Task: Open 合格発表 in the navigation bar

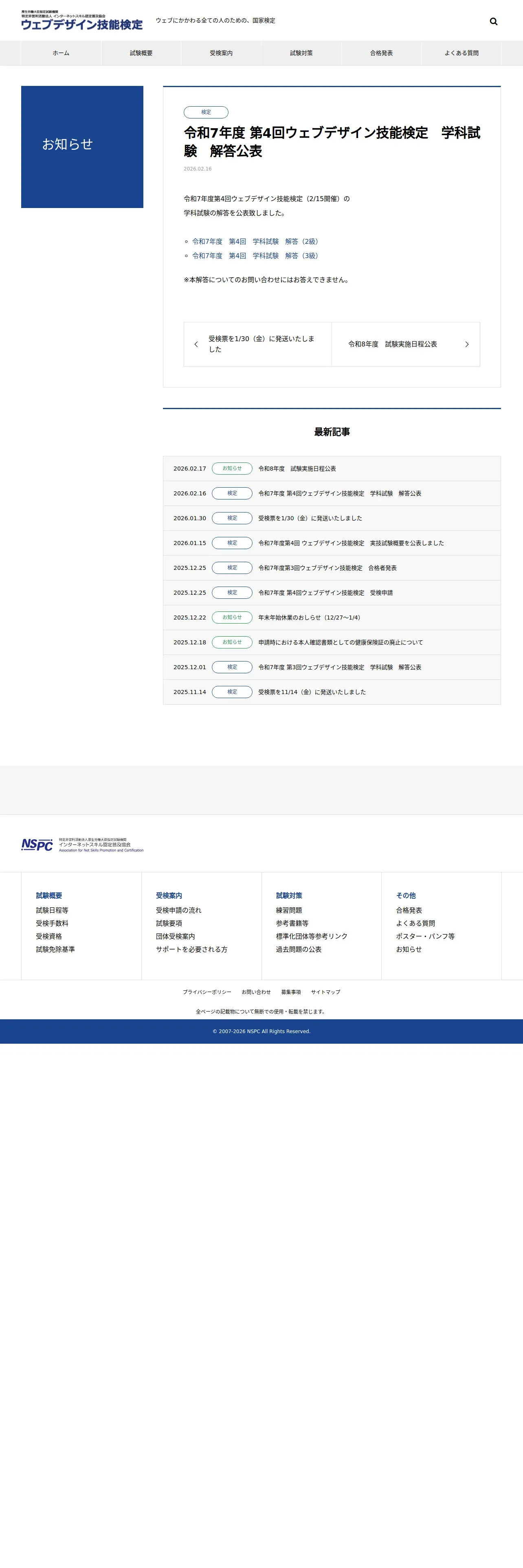Action: pos(381,53)
